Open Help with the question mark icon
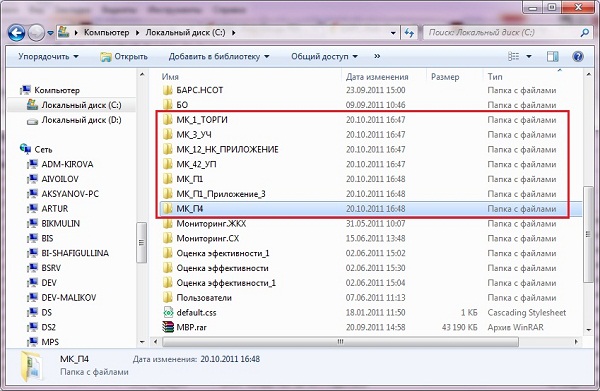This screenshot has width=600, height=391. (x=578, y=57)
